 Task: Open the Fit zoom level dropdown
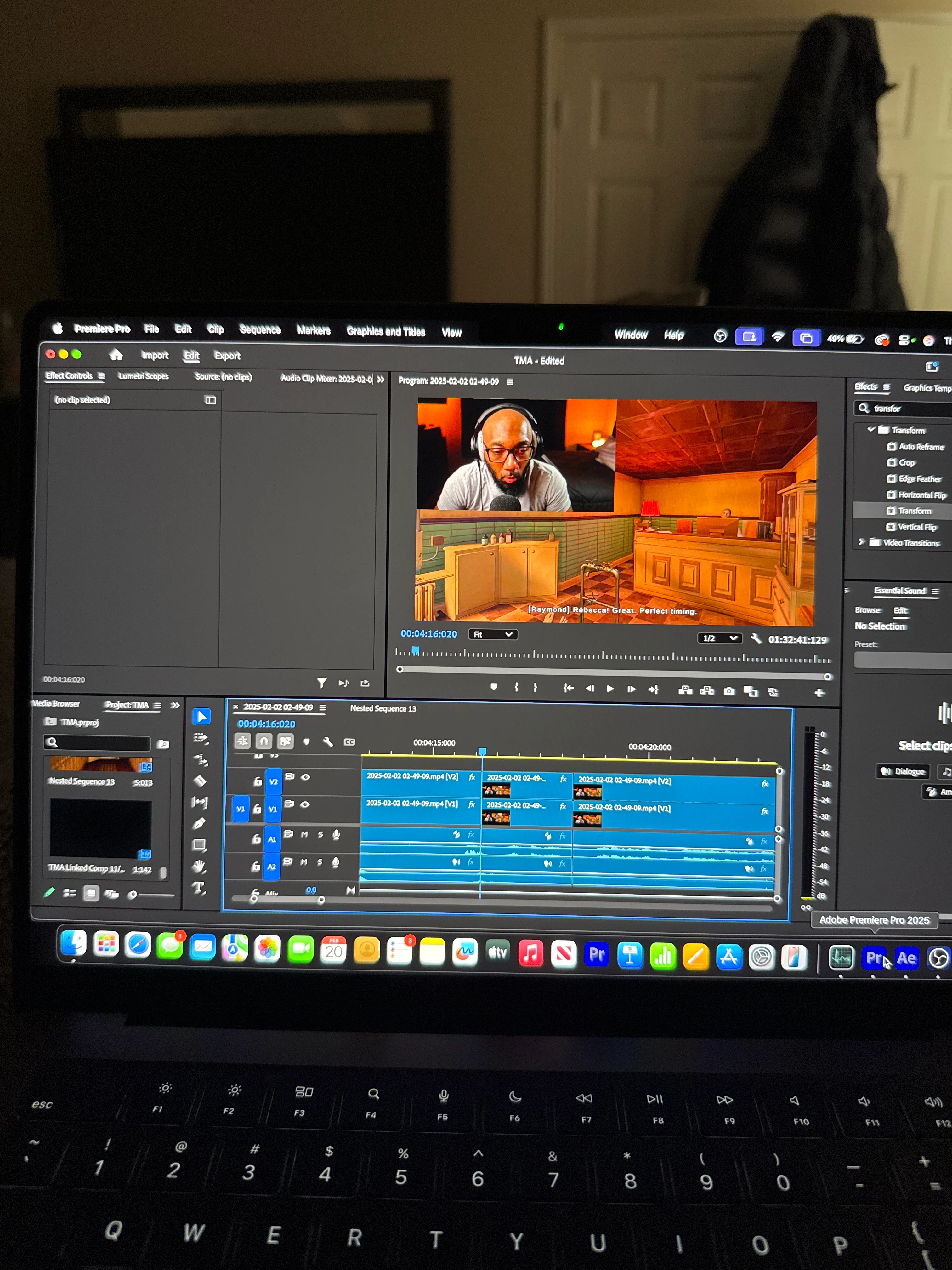492,634
